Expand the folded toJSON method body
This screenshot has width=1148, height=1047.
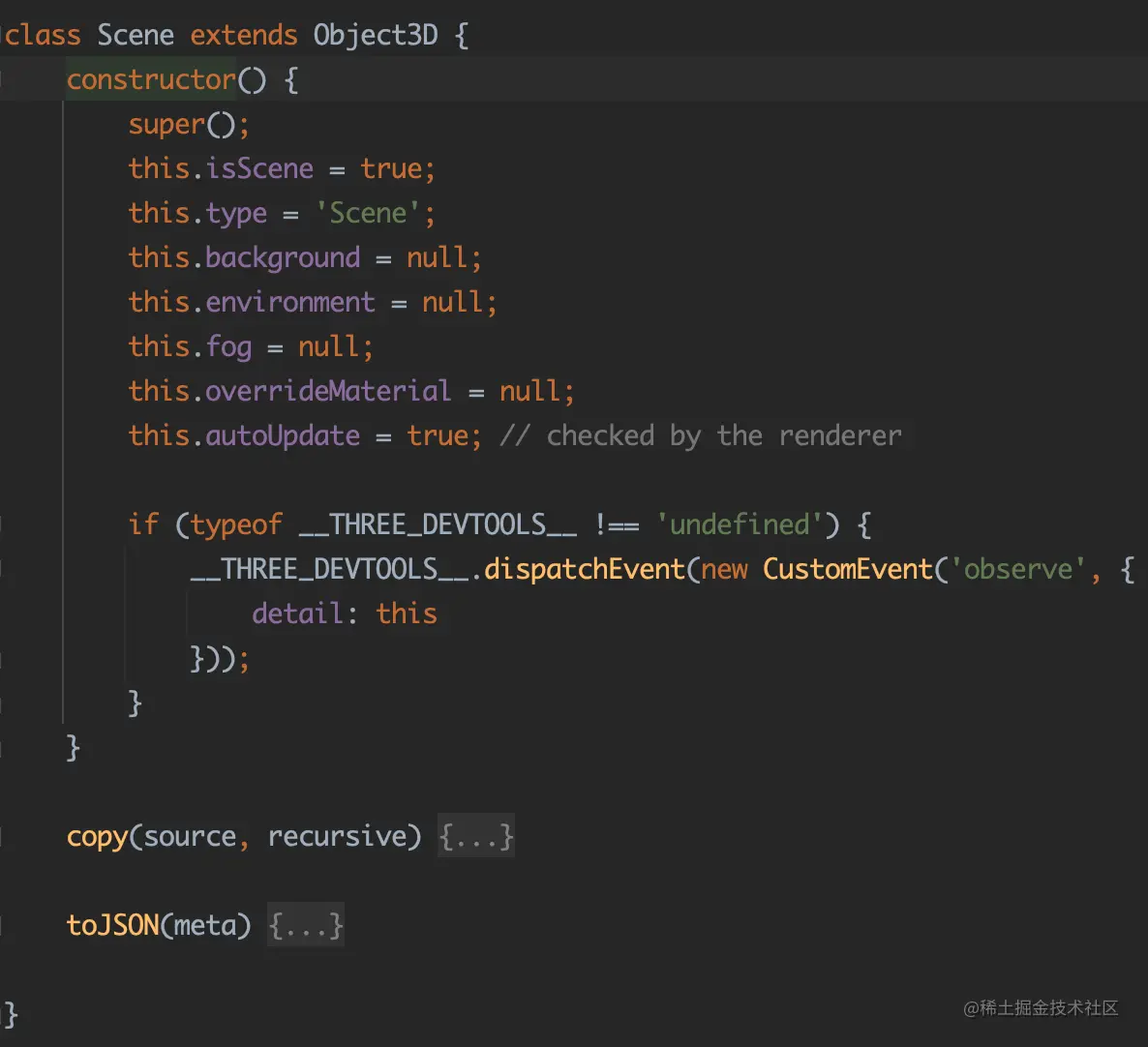[305, 925]
